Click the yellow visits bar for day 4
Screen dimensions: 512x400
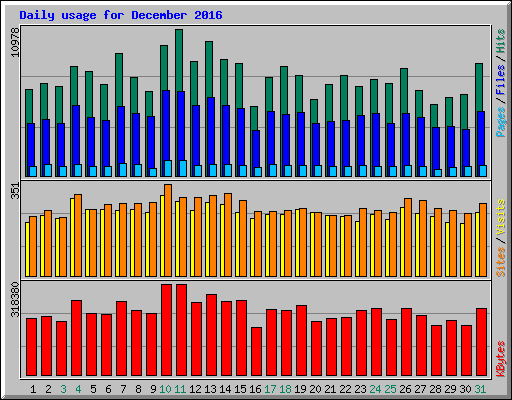pos(72,237)
